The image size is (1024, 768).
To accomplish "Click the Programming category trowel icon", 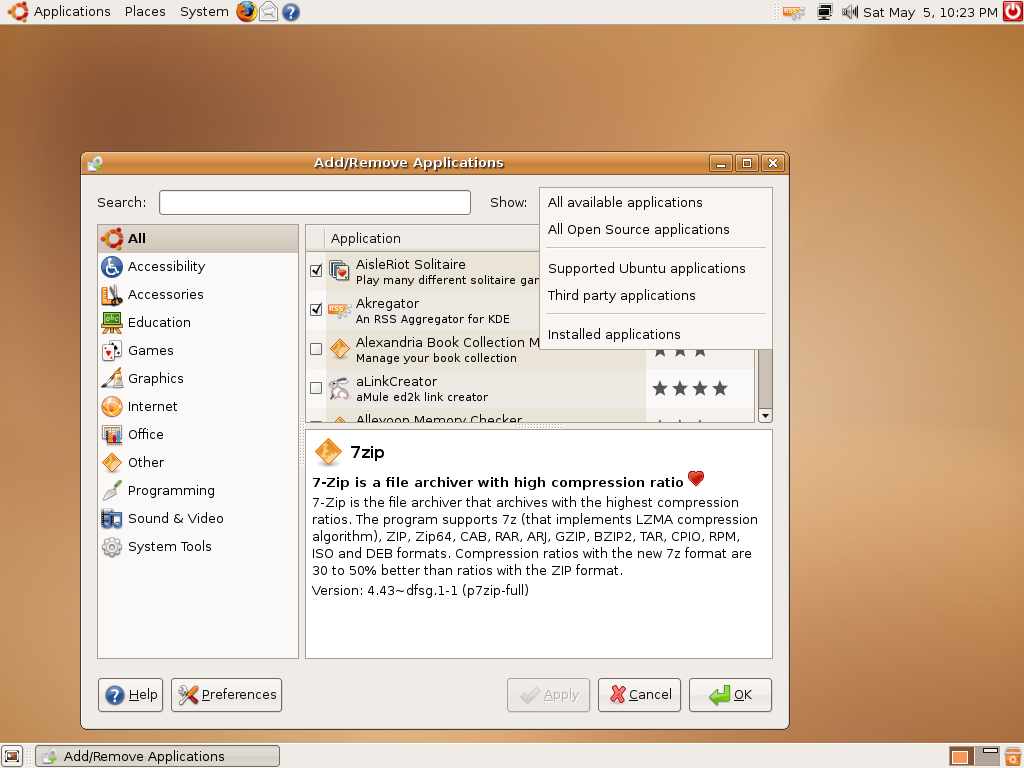I will pyautogui.click(x=112, y=490).
